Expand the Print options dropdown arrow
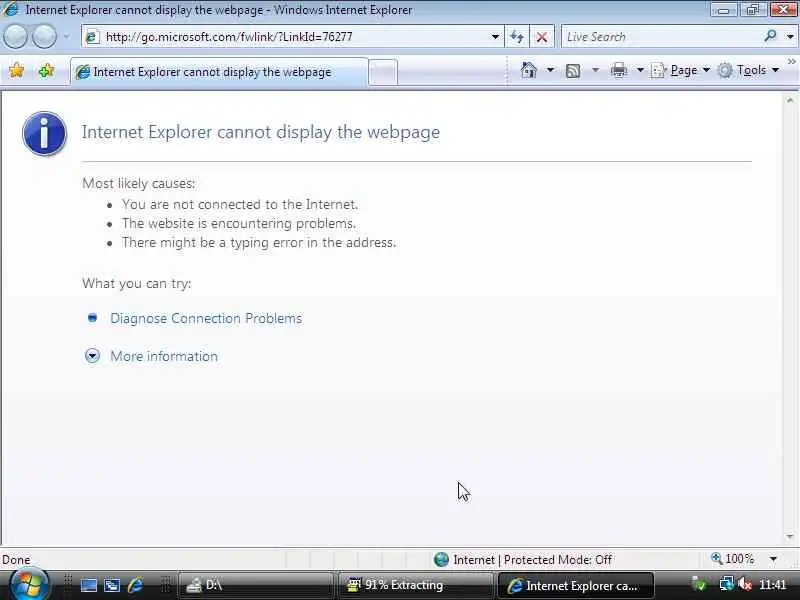Screen dimensions: 800x600 (x=640, y=70)
